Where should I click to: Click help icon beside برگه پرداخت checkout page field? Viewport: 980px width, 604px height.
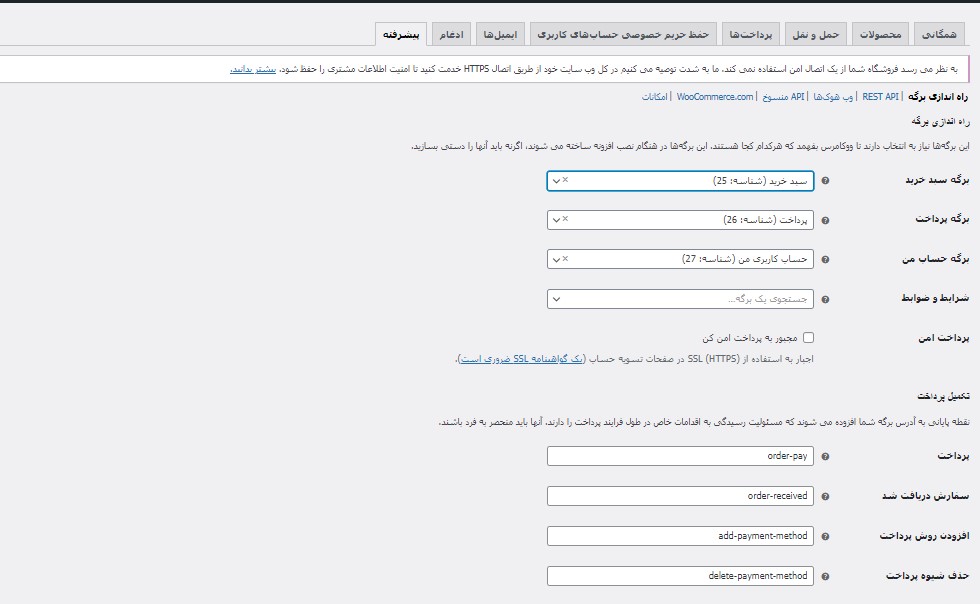click(x=825, y=220)
